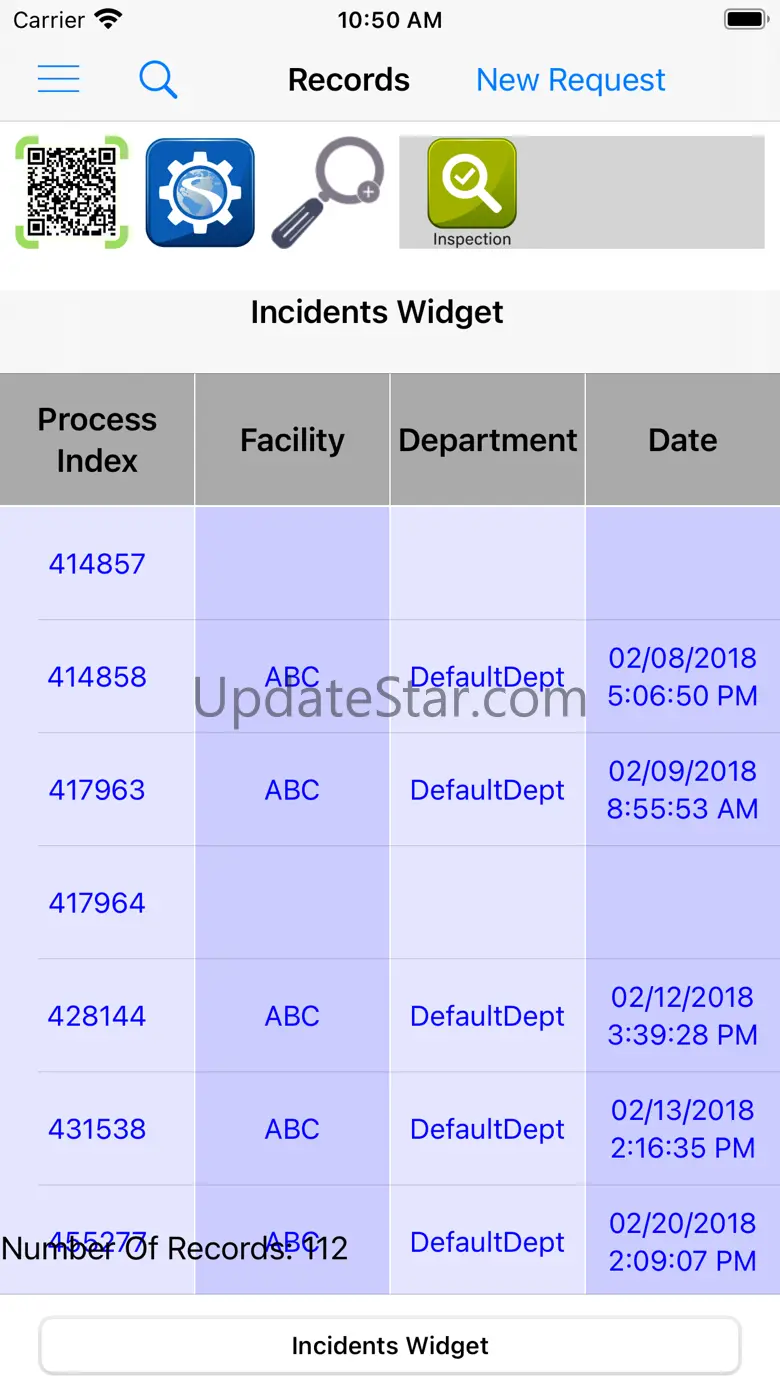
Task: Select the Department column header
Action: 488,440
